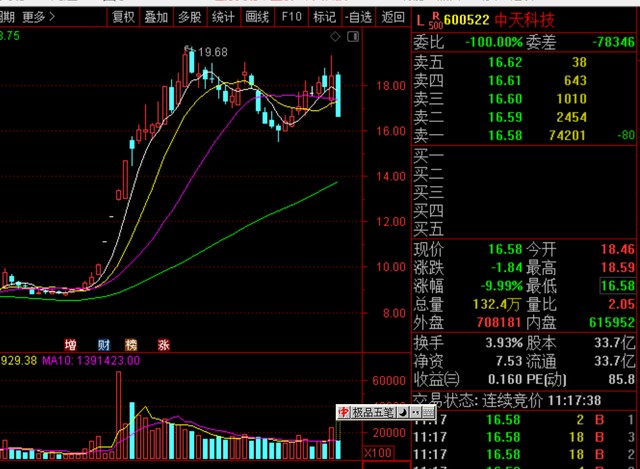Toggle 复权 price adjustment mode
The width and height of the screenshot is (640, 469).
point(123,16)
